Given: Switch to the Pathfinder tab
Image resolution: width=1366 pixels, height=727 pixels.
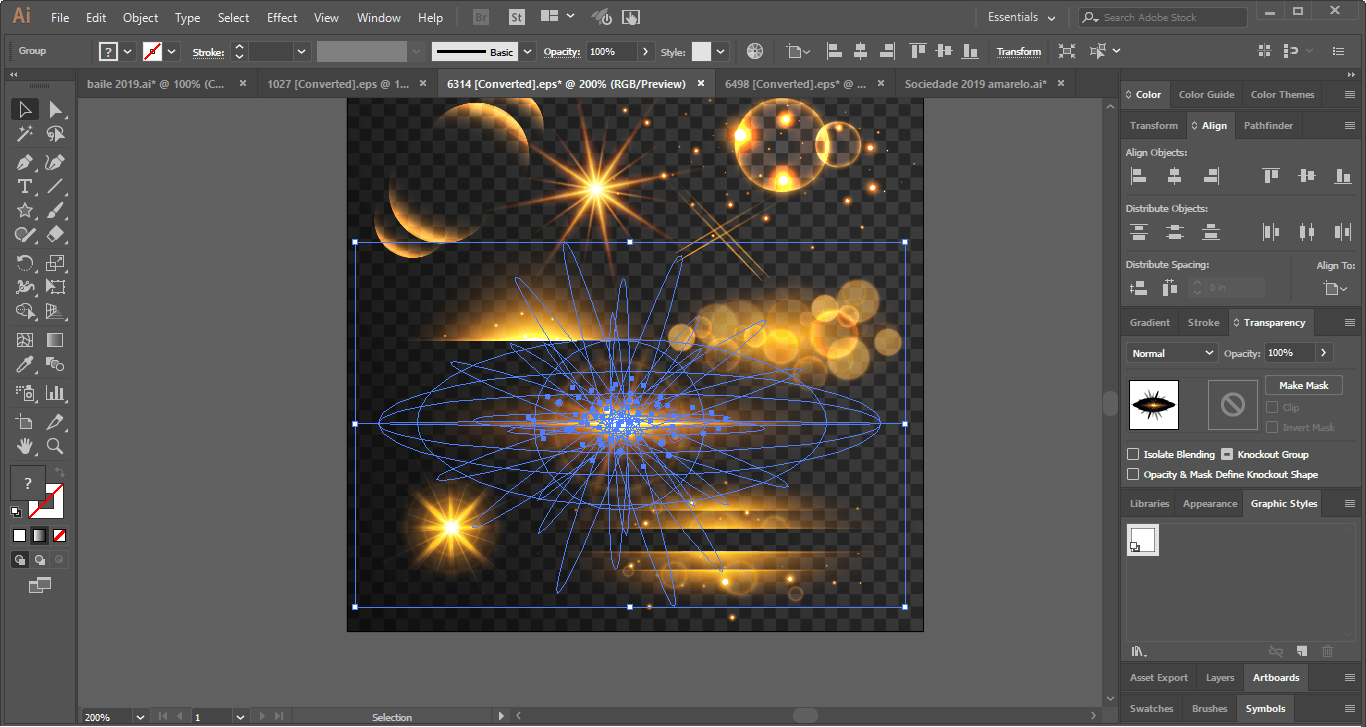Looking at the screenshot, I should tap(1268, 125).
